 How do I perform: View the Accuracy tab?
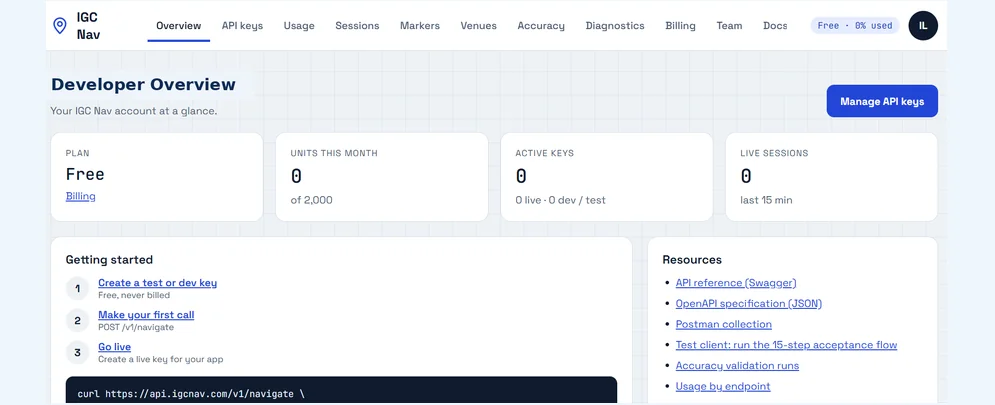pyautogui.click(x=541, y=26)
